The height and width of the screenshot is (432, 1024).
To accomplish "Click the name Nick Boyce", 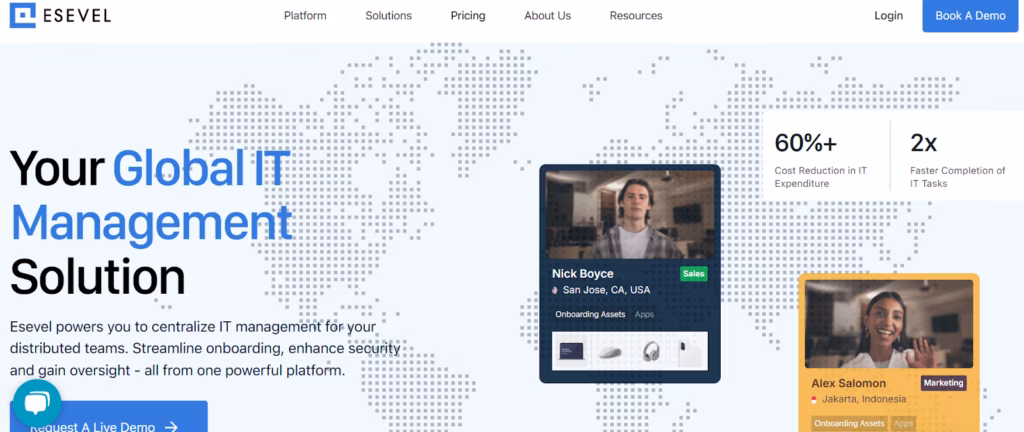I will click(583, 273).
